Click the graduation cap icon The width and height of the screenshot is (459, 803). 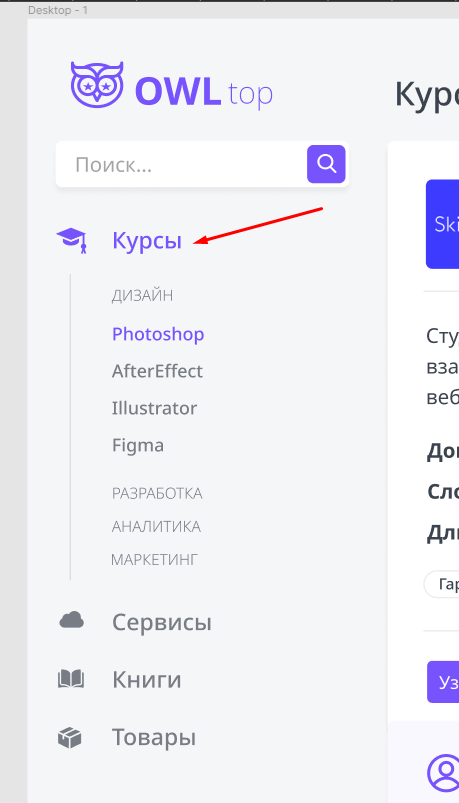point(72,240)
